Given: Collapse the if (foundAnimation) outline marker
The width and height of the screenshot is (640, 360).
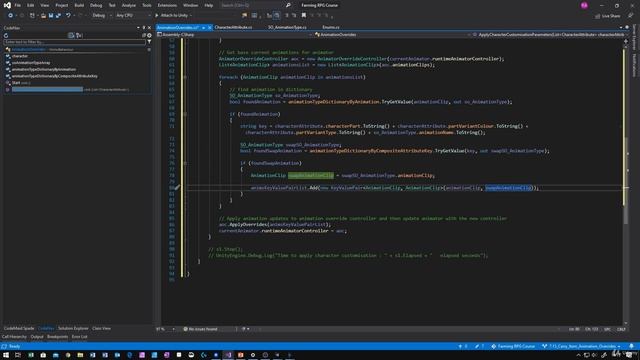Looking at the screenshot, I should tap(184, 114).
